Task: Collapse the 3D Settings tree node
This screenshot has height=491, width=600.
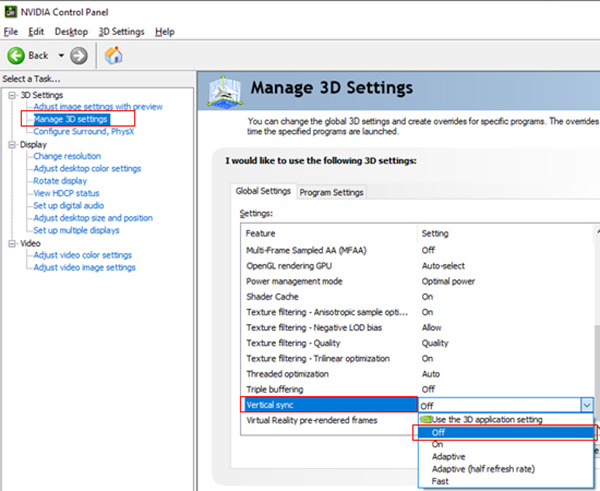Action: [12, 95]
